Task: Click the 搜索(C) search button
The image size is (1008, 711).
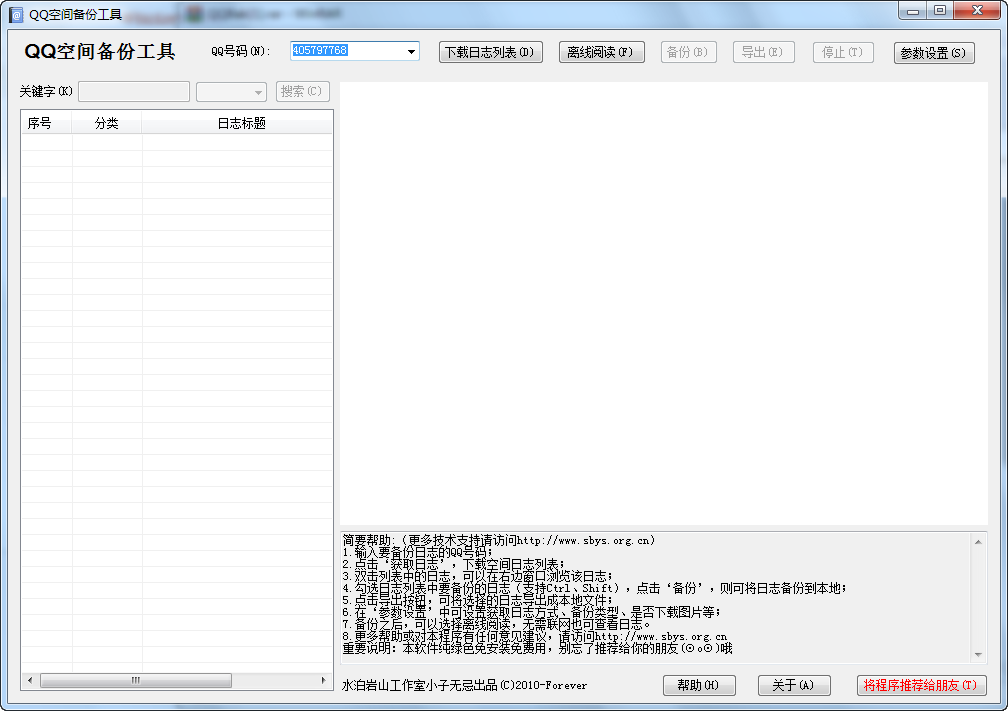Action: point(303,91)
